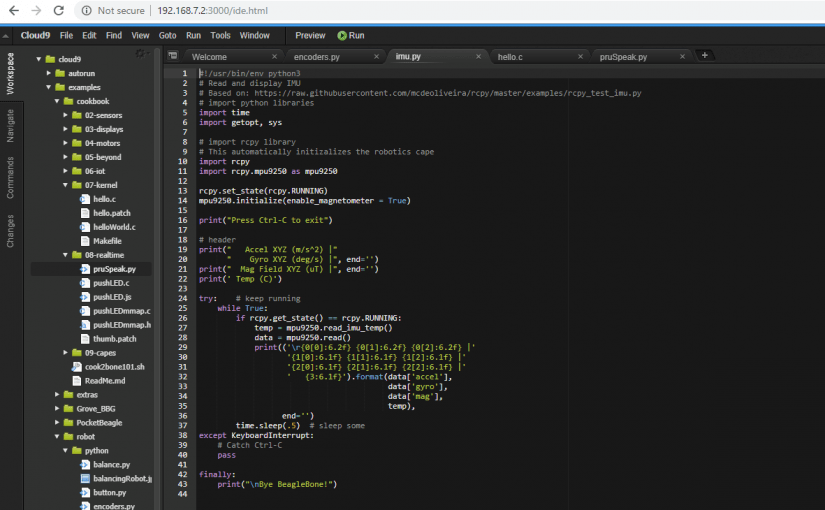Close the imu.py tab
The height and width of the screenshot is (510, 825).
pyautogui.click(x=478, y=56)
